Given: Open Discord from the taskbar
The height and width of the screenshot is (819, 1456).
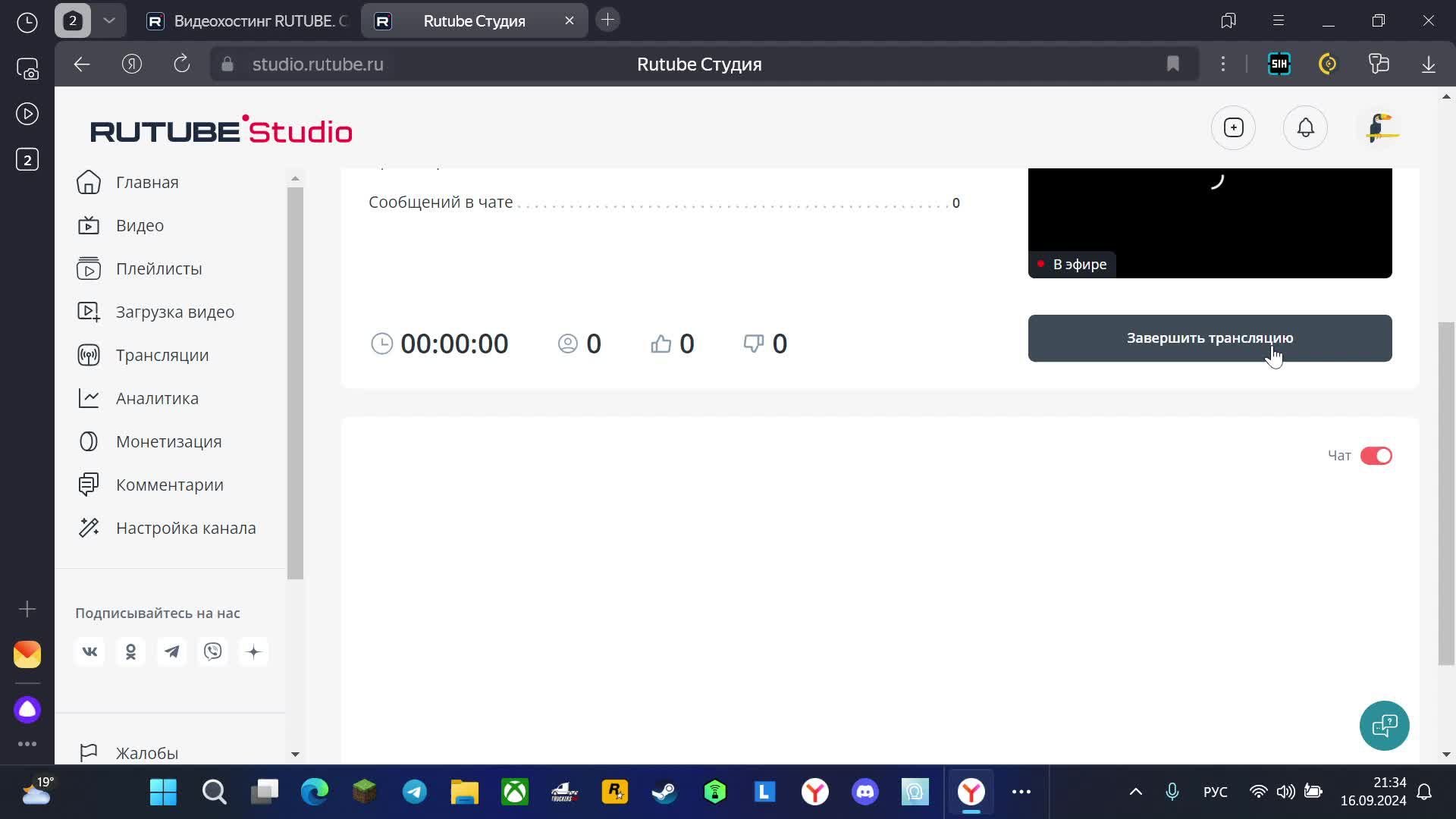Looking at the screenshot, I should 865,792.
